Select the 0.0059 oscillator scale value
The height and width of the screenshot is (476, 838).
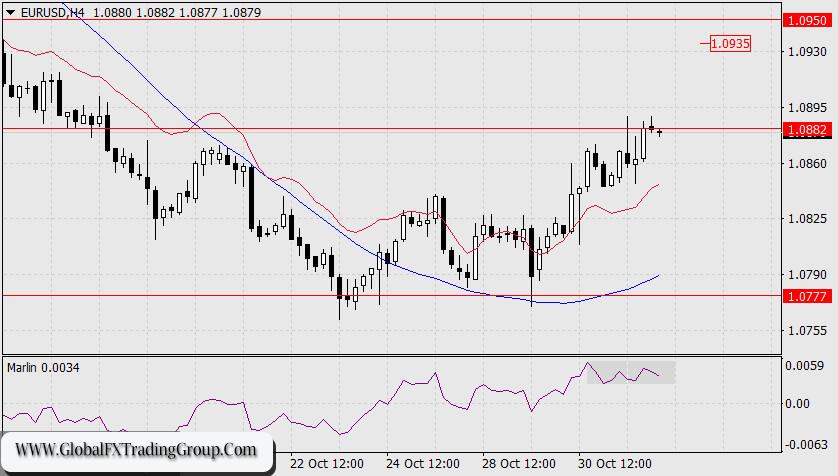pyautogui.click(x=804, y=366)
